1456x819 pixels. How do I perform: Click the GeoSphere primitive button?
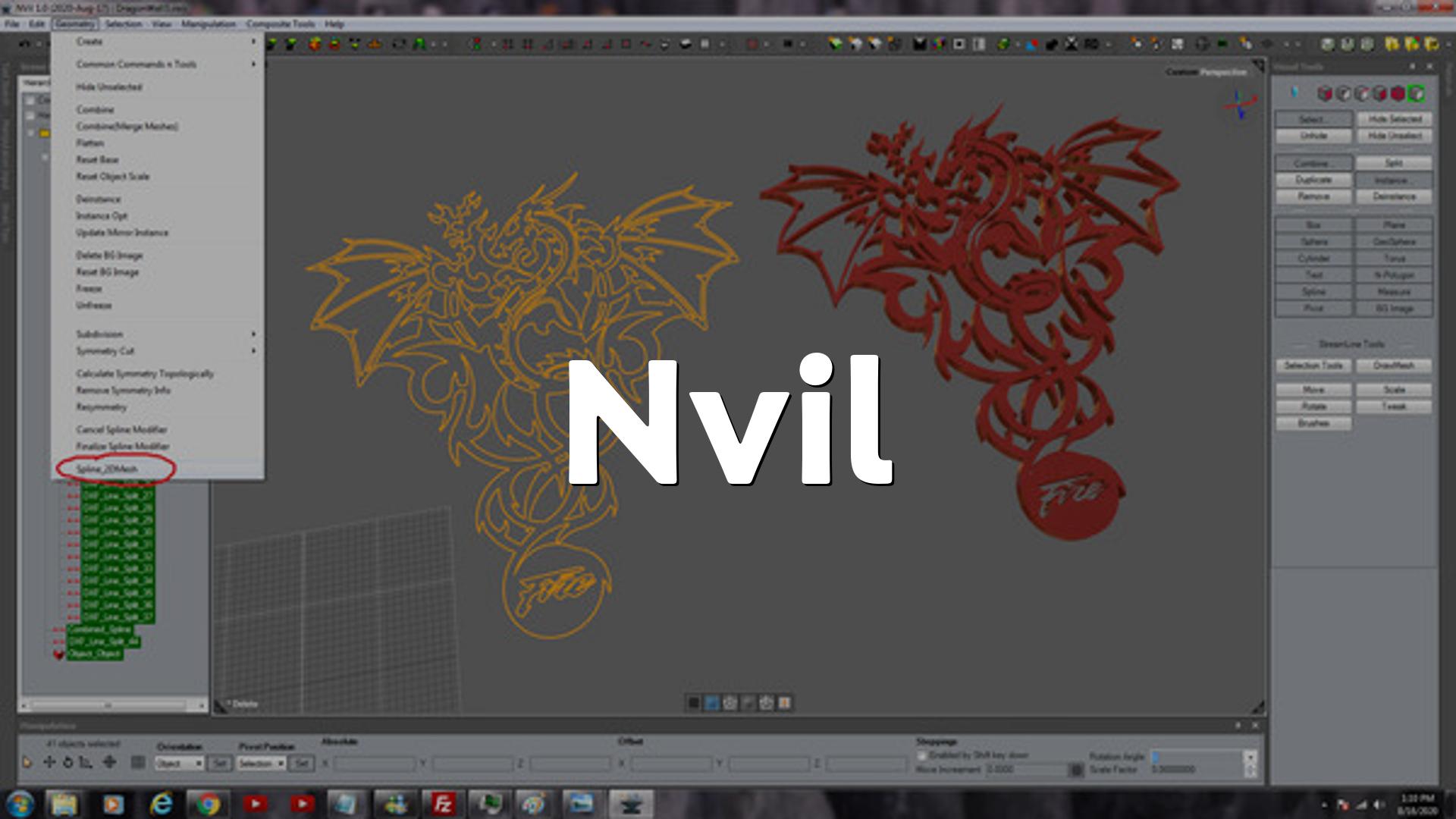click(1395, 242)
